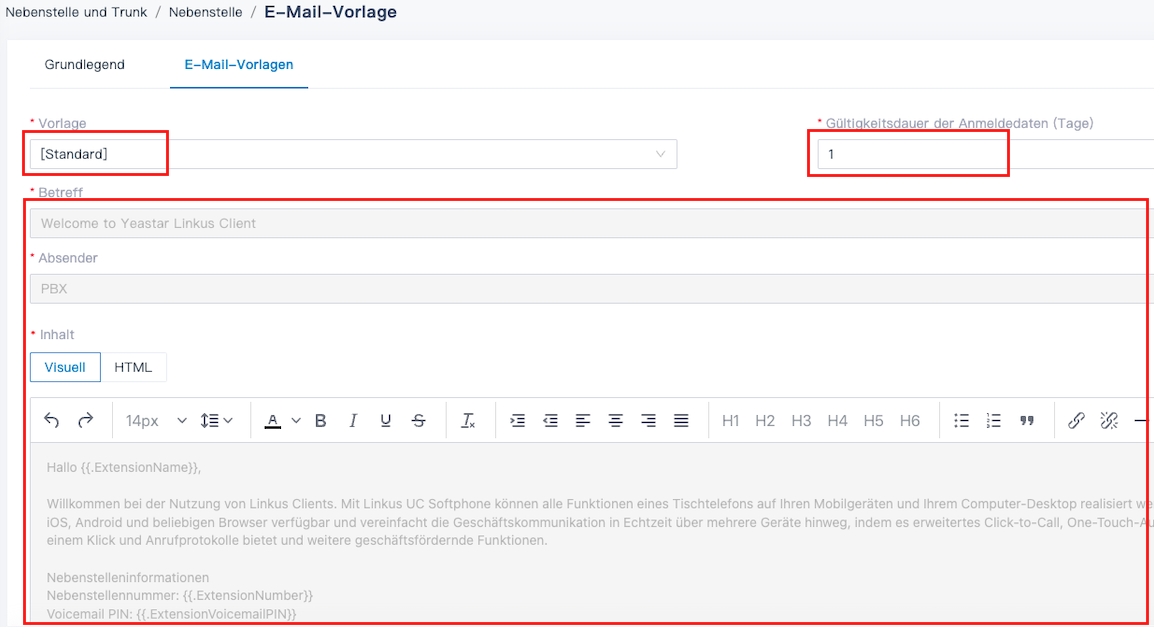Select the E-Mail-Vorlagen tab
The height and width of the screenshot is (627, 1154).
coord(239,64)
